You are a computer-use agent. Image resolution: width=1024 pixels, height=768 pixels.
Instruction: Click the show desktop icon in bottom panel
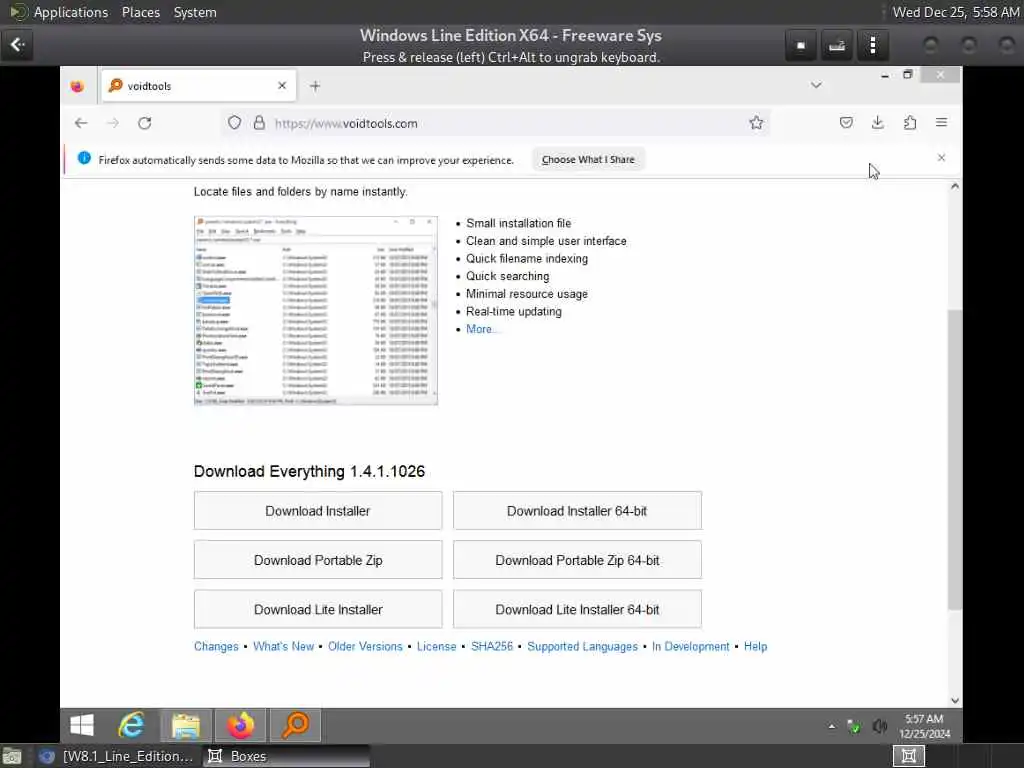click(12, 756)
